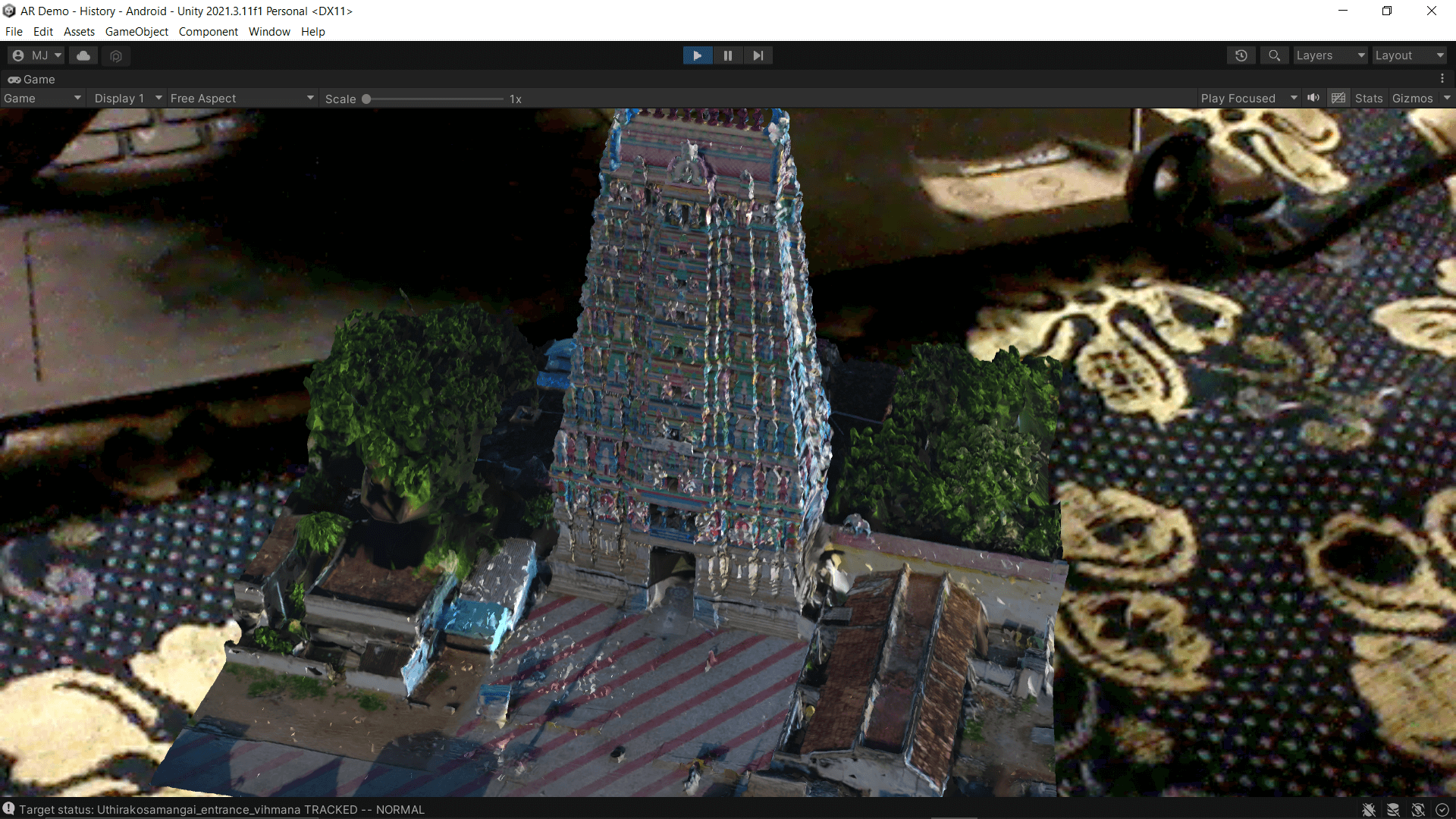Click the Scale slider handle

tap(366, 99)
